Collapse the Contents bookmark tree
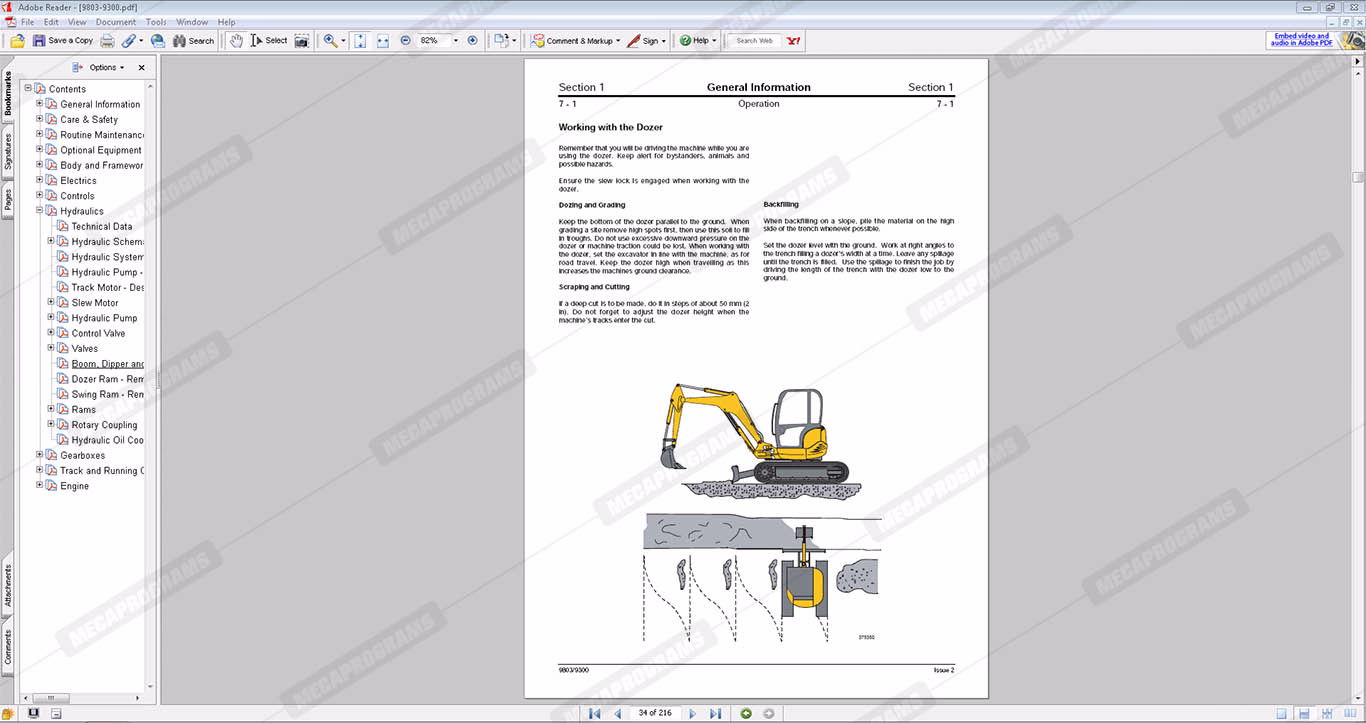This screenshot has width=1366, height=723. click(28, 88)
